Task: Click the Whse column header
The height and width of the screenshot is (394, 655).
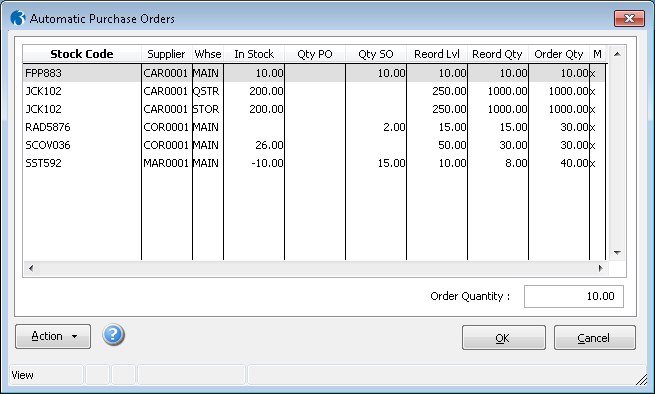Action: [208, 54]
